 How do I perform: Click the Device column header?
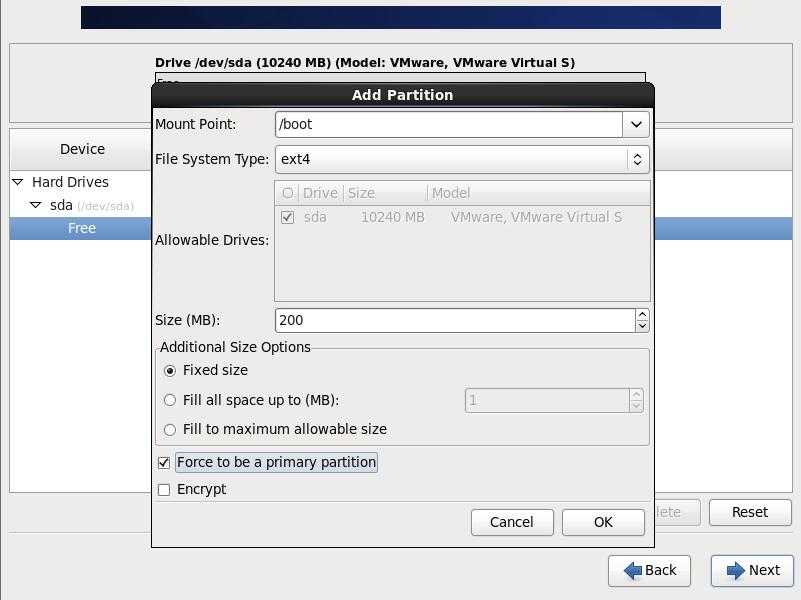[x=82, y=149]
